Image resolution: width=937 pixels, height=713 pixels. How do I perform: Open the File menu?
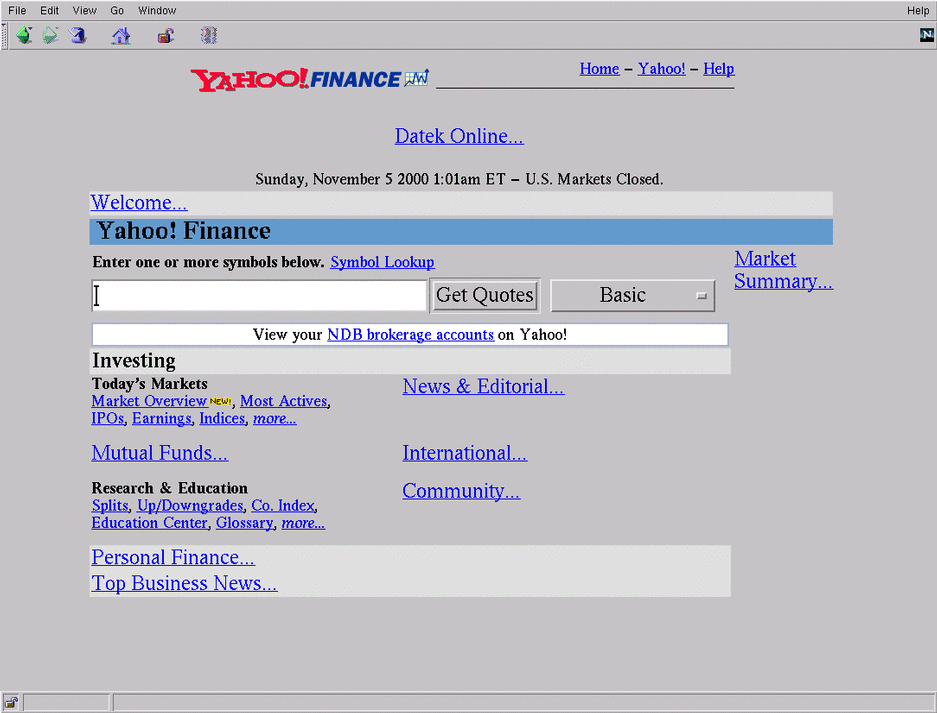tap(17, 10)
